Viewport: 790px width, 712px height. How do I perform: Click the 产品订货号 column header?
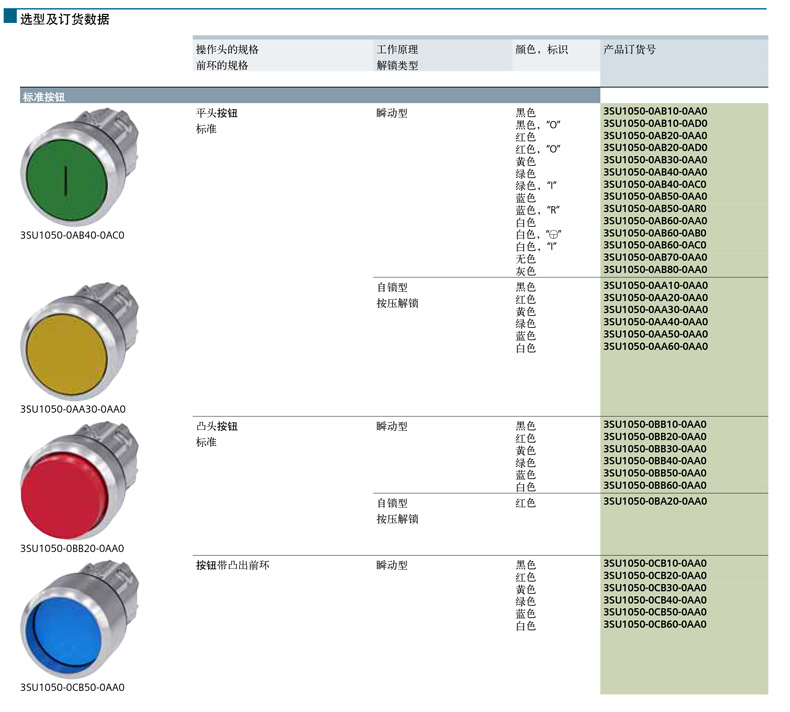[x=630, y=49]
